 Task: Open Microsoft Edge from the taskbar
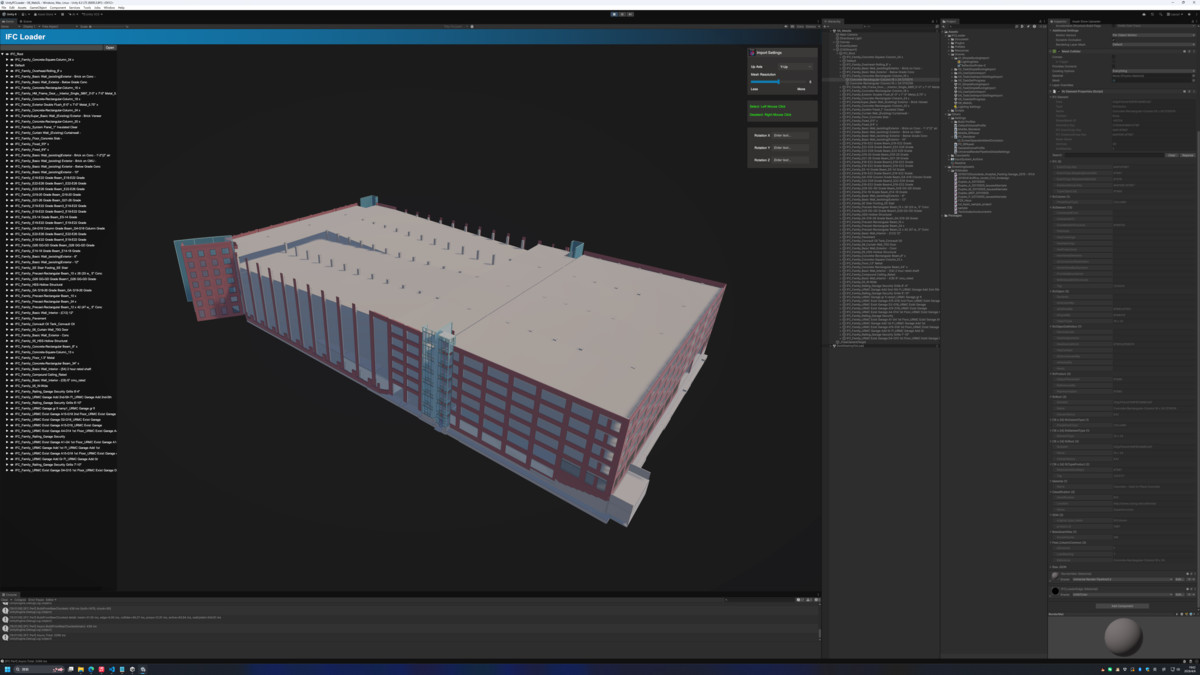[91, 669]
